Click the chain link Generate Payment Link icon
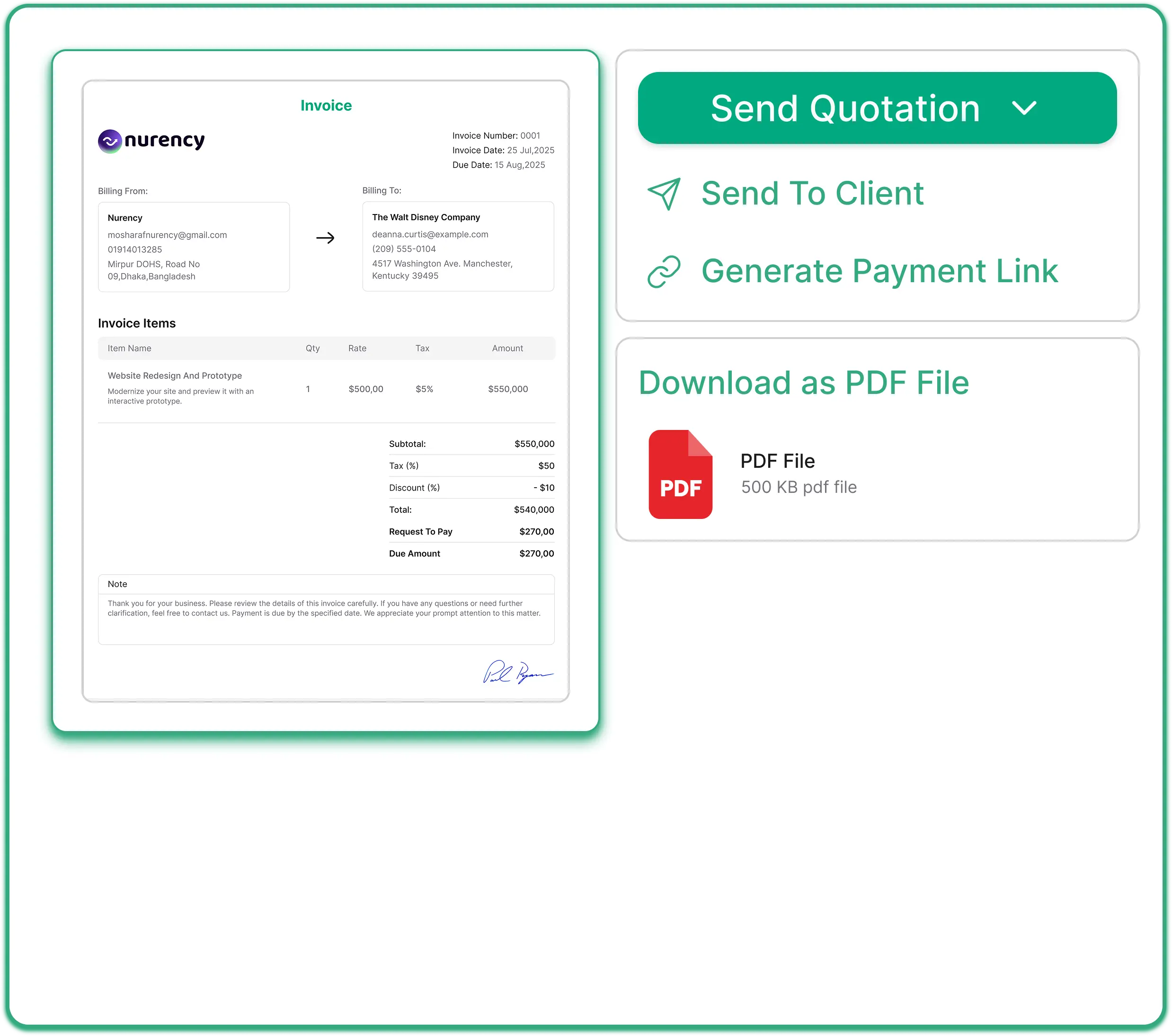This screenshot has width=1172, height=1036. click(x=665, y=271)
